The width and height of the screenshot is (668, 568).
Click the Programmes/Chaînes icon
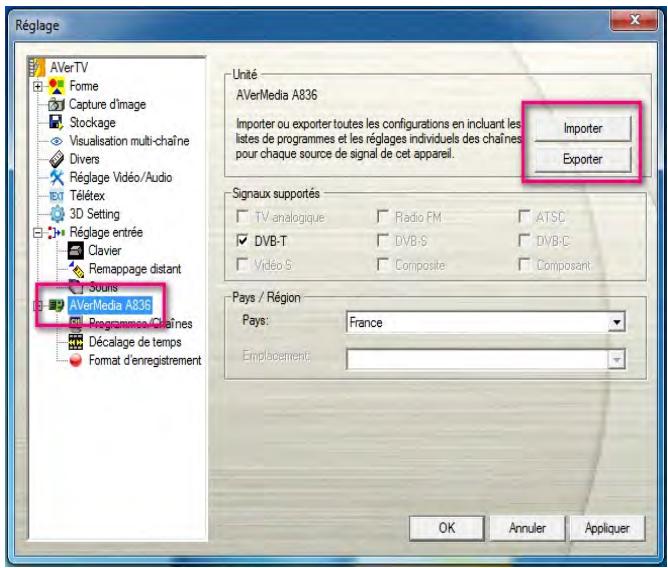tap(76, 324)
